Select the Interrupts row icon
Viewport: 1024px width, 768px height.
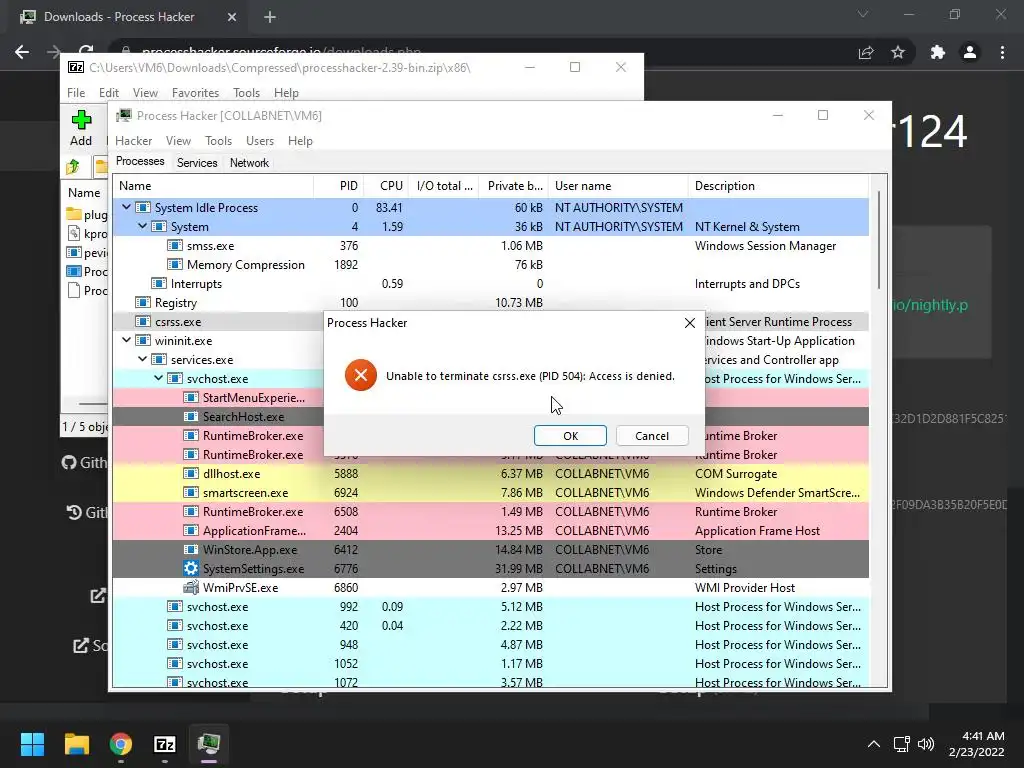[x=159, y=283]
